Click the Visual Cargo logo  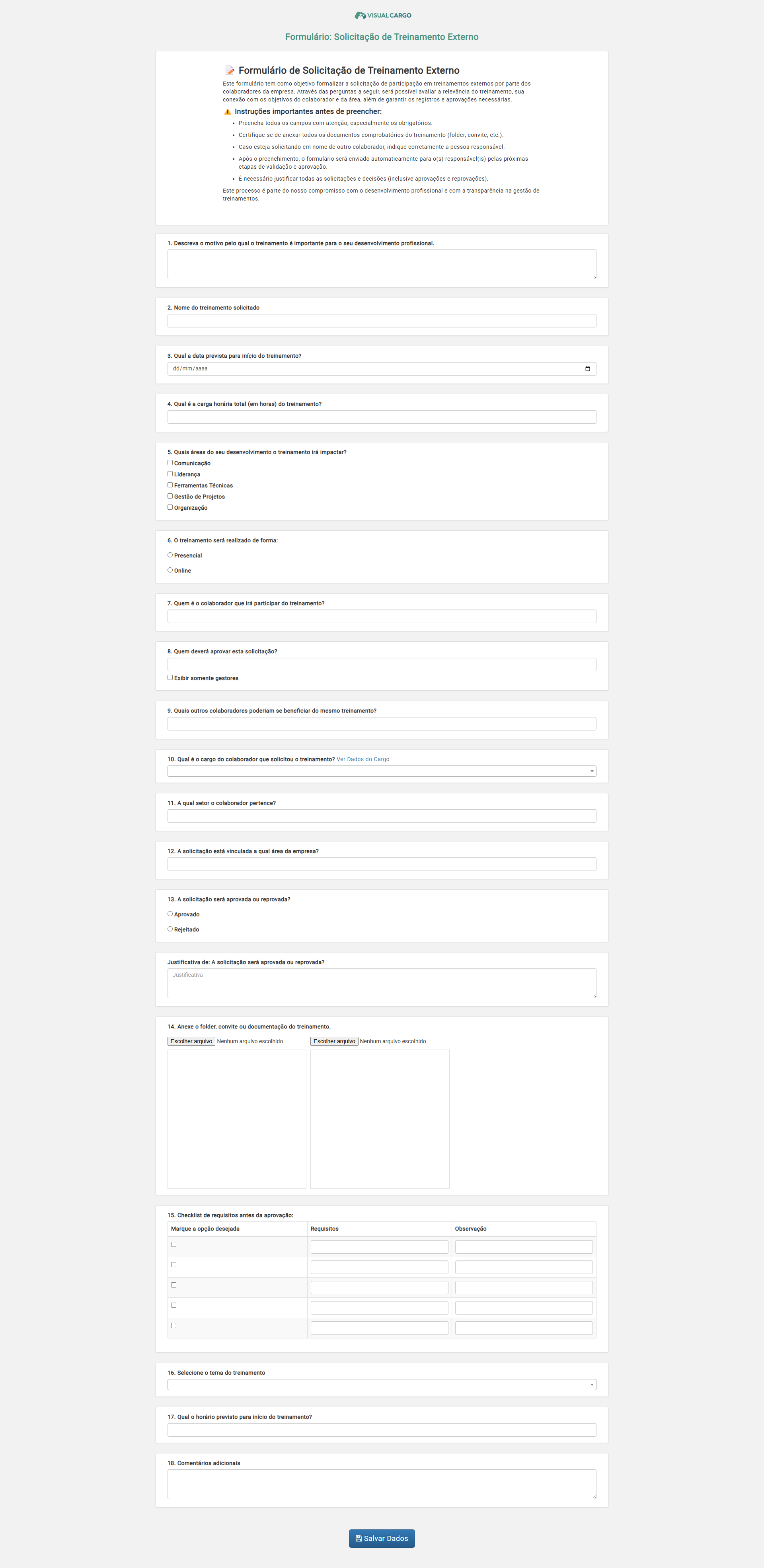point(382,15)
